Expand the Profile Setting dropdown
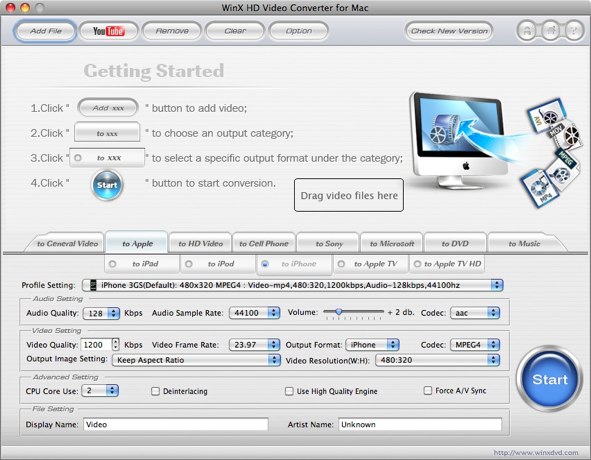This screenshot has width=591, height=460. (292, 285)
